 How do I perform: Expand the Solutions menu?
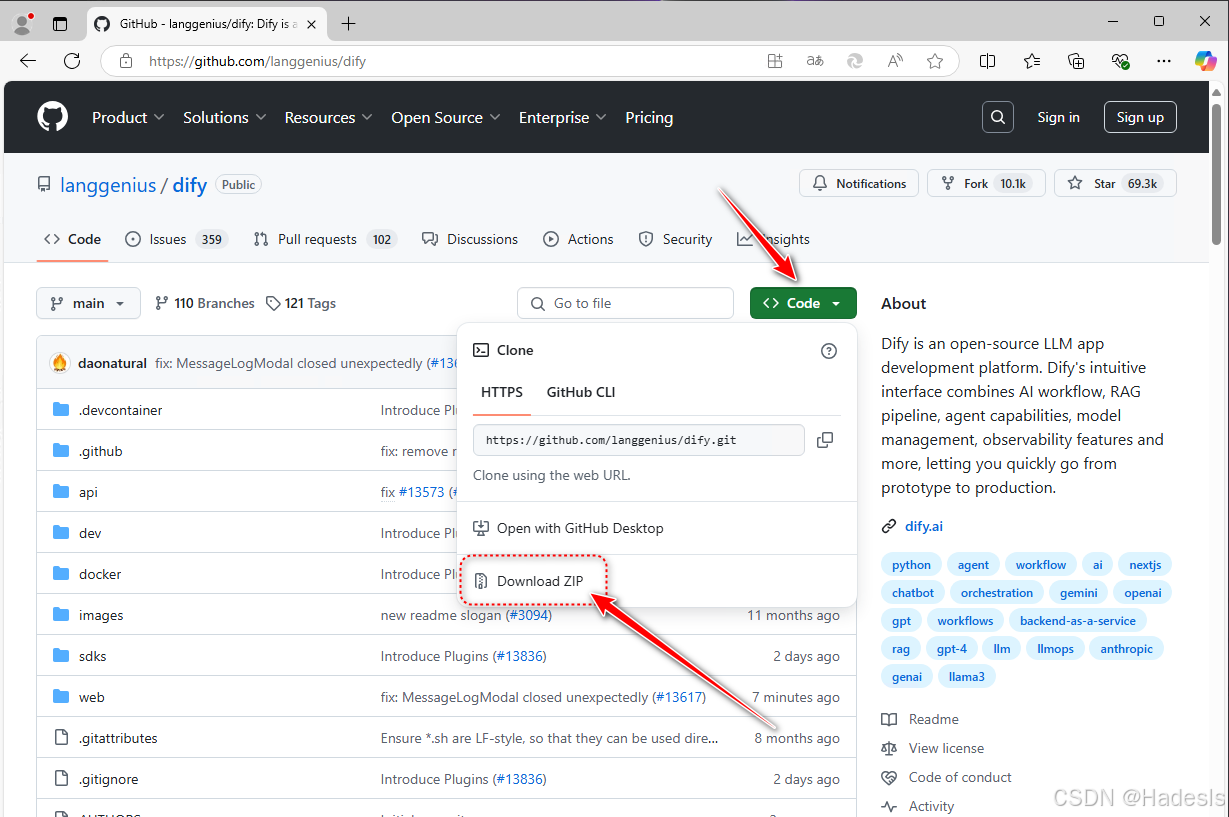pyautogui.click(x=225, y=117)
